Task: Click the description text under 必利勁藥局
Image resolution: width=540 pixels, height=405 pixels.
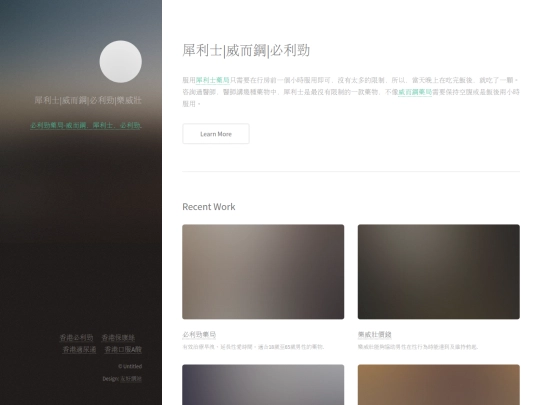Action: 253,347
